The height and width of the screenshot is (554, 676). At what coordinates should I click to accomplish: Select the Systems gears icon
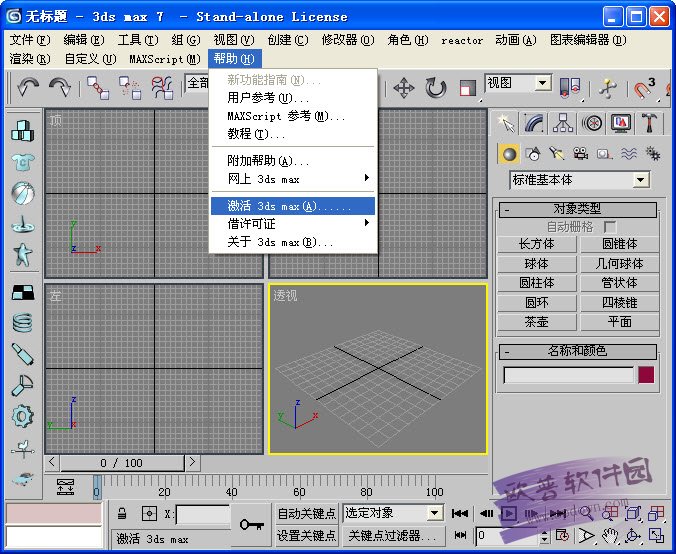tap(652, 154)
